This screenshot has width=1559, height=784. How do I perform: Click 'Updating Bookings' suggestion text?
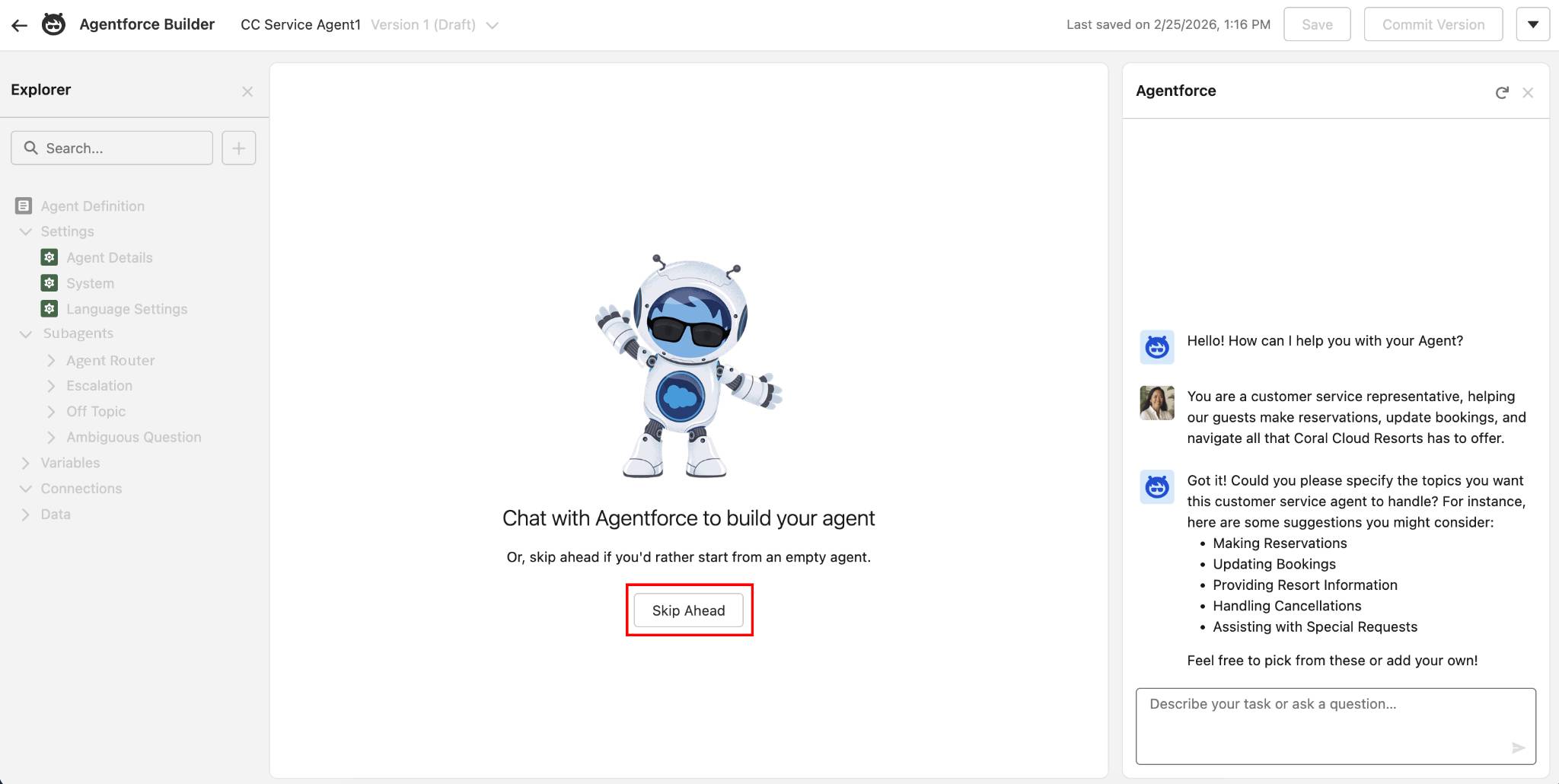tap(1274, 564)
